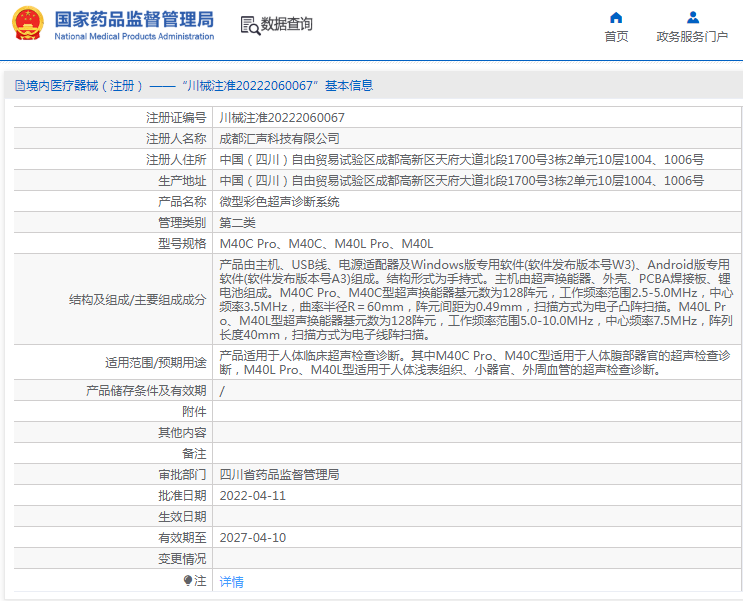
Task: Click the 政务服务门户 user icon
Action: (x=692, y=18)
